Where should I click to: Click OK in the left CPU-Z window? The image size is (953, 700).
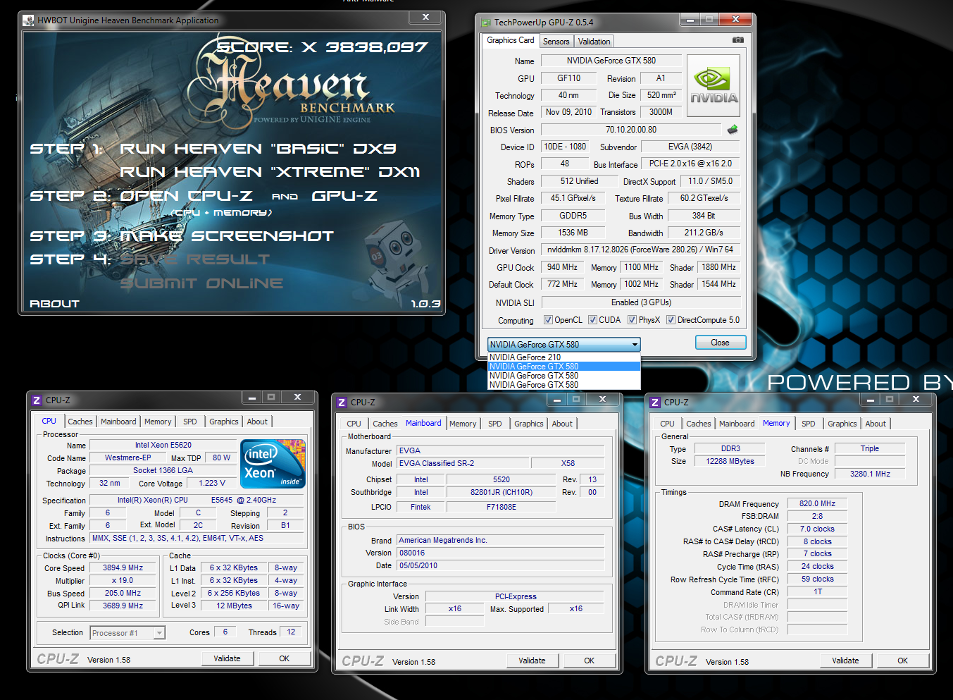pos(284,658)
